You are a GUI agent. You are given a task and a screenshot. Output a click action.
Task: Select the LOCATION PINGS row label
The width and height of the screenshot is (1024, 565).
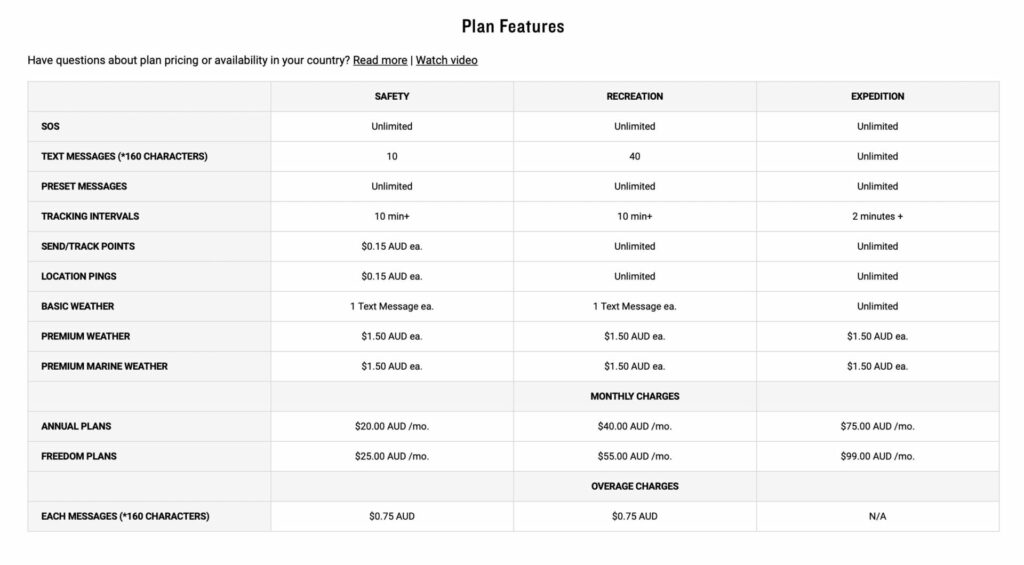(x=79, y=277)
